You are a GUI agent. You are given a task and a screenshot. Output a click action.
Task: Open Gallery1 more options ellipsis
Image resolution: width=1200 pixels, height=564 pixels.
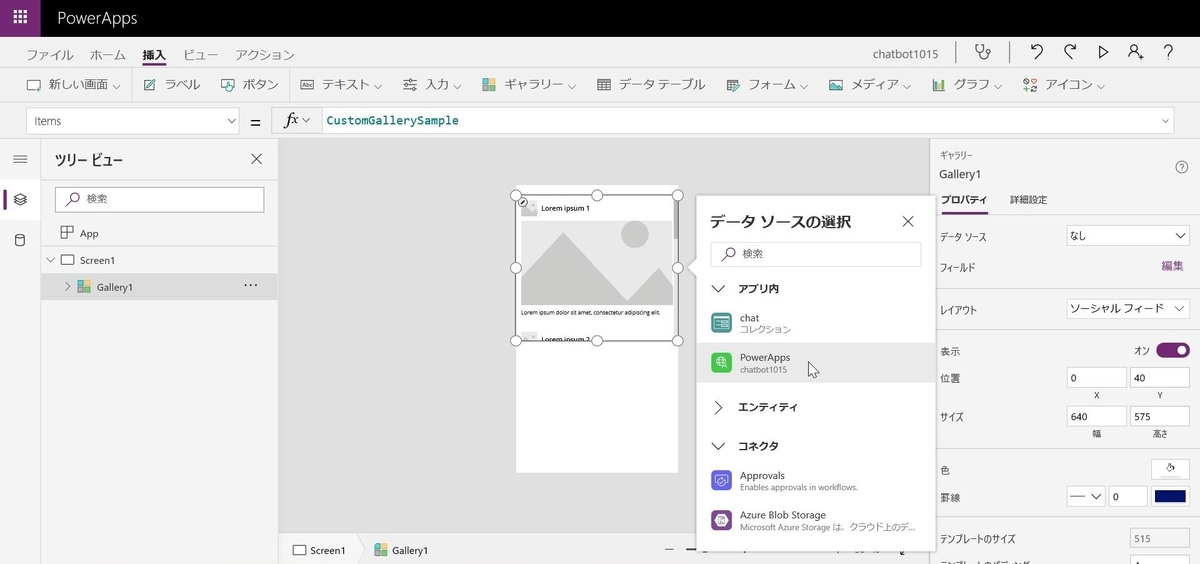coord(251,286)
